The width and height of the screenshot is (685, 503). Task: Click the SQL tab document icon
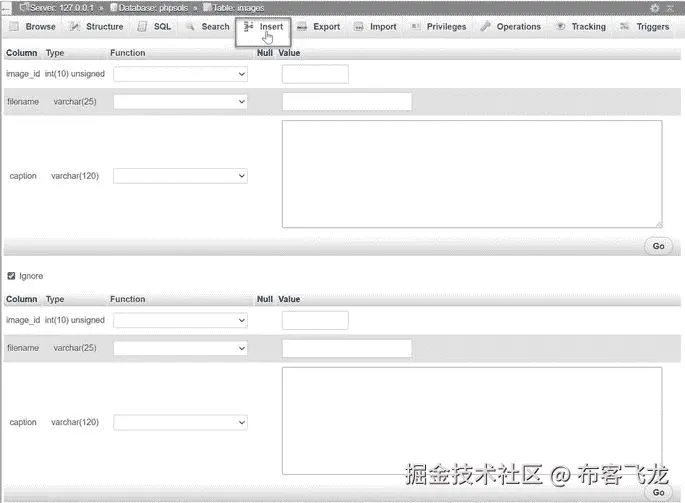pyautogui.click(x=142, y=27)
